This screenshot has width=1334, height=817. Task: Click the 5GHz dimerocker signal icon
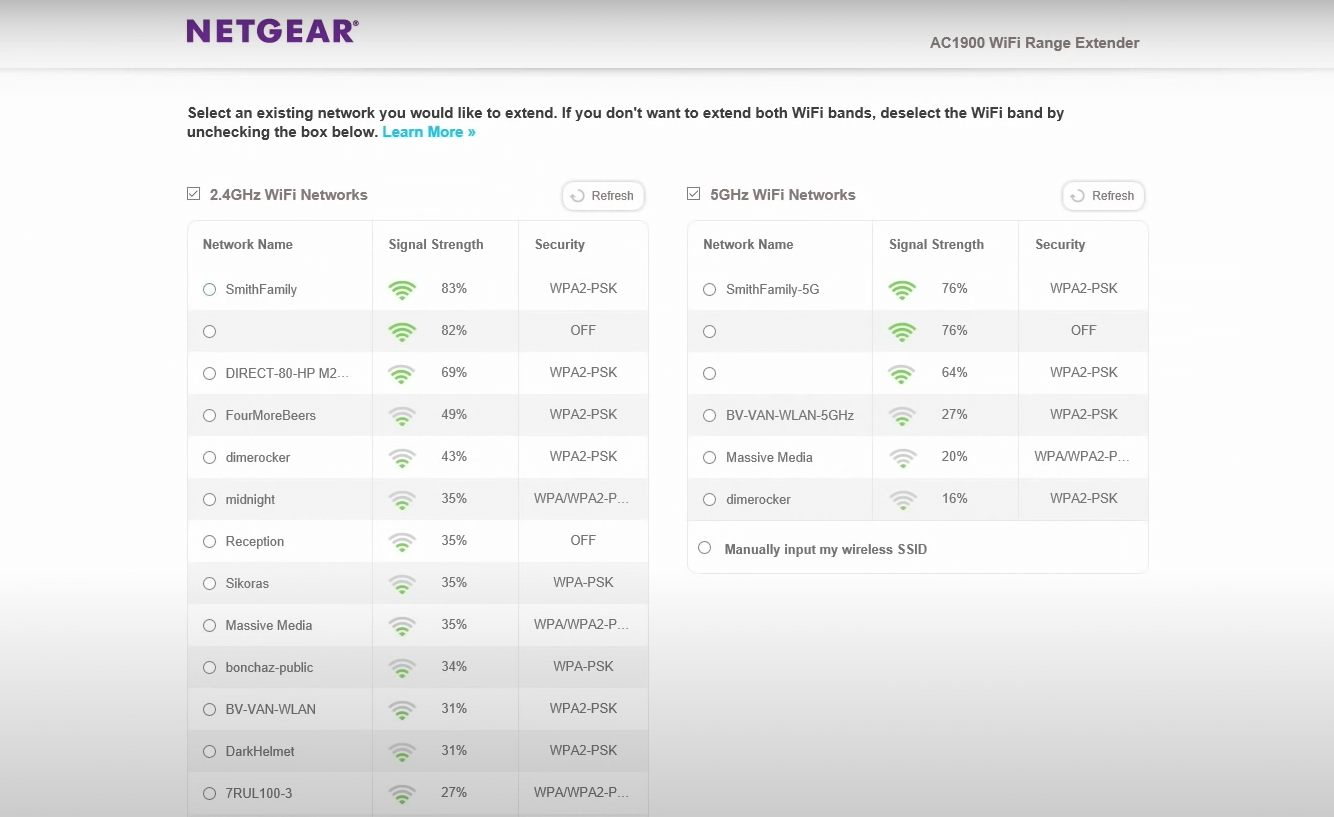click(x=902, y=499)
